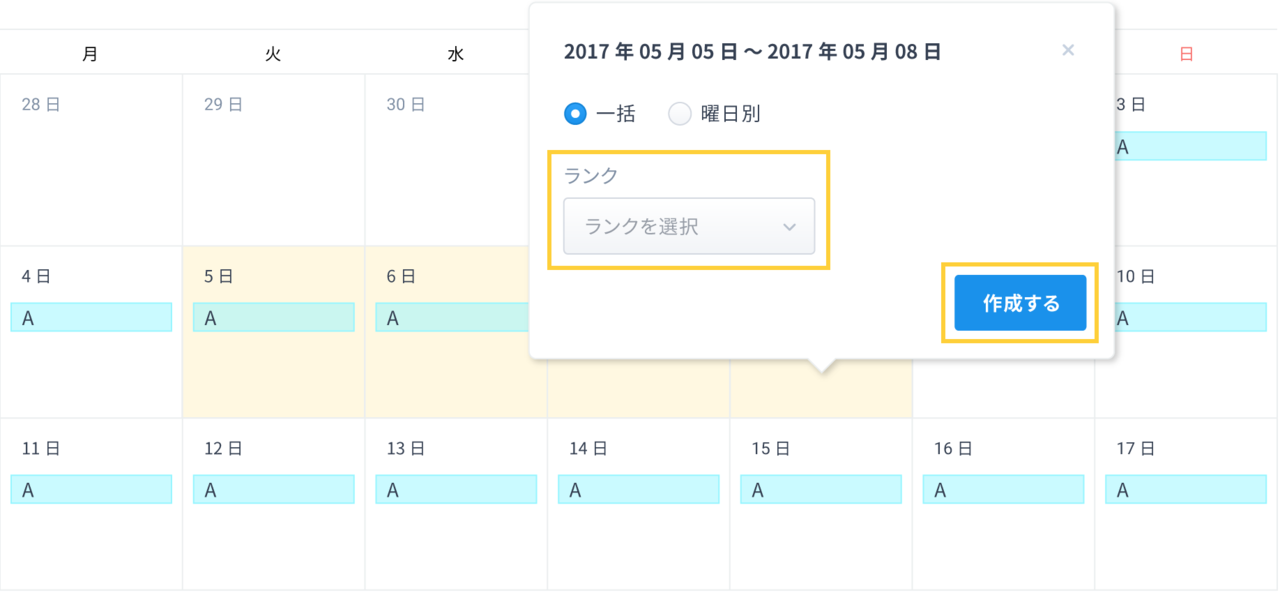Click the rank A bar on 17日
This screenshot has width=1280, height=593.
tap(1186, 490)
